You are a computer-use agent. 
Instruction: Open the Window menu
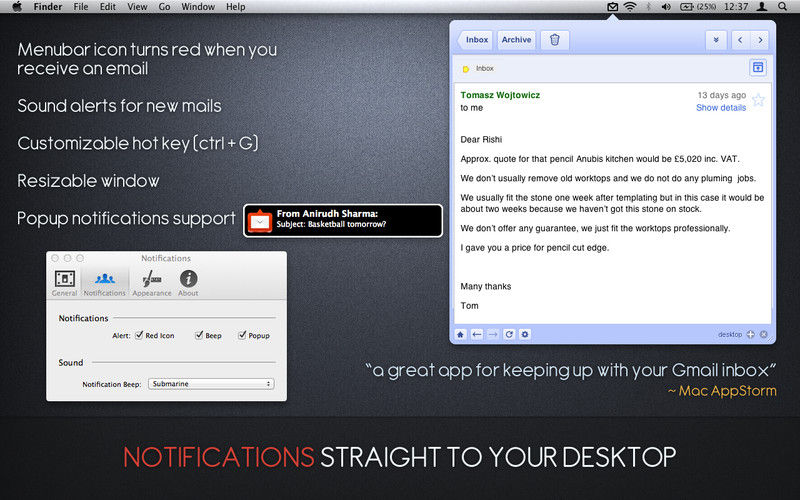[x=198, y=7]
